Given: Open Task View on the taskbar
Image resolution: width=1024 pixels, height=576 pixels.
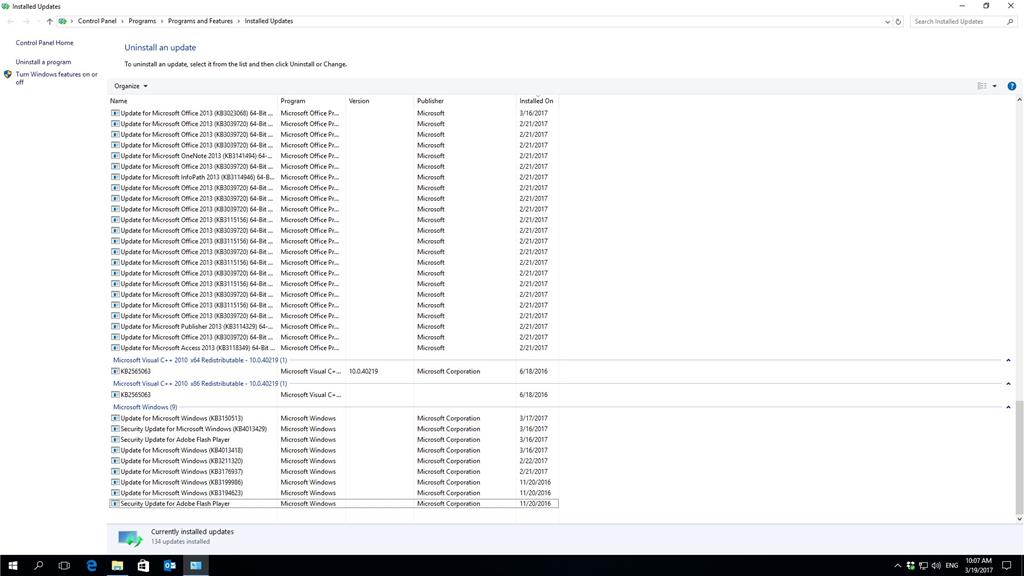Looking at the screenshot, I should point(64,566).
